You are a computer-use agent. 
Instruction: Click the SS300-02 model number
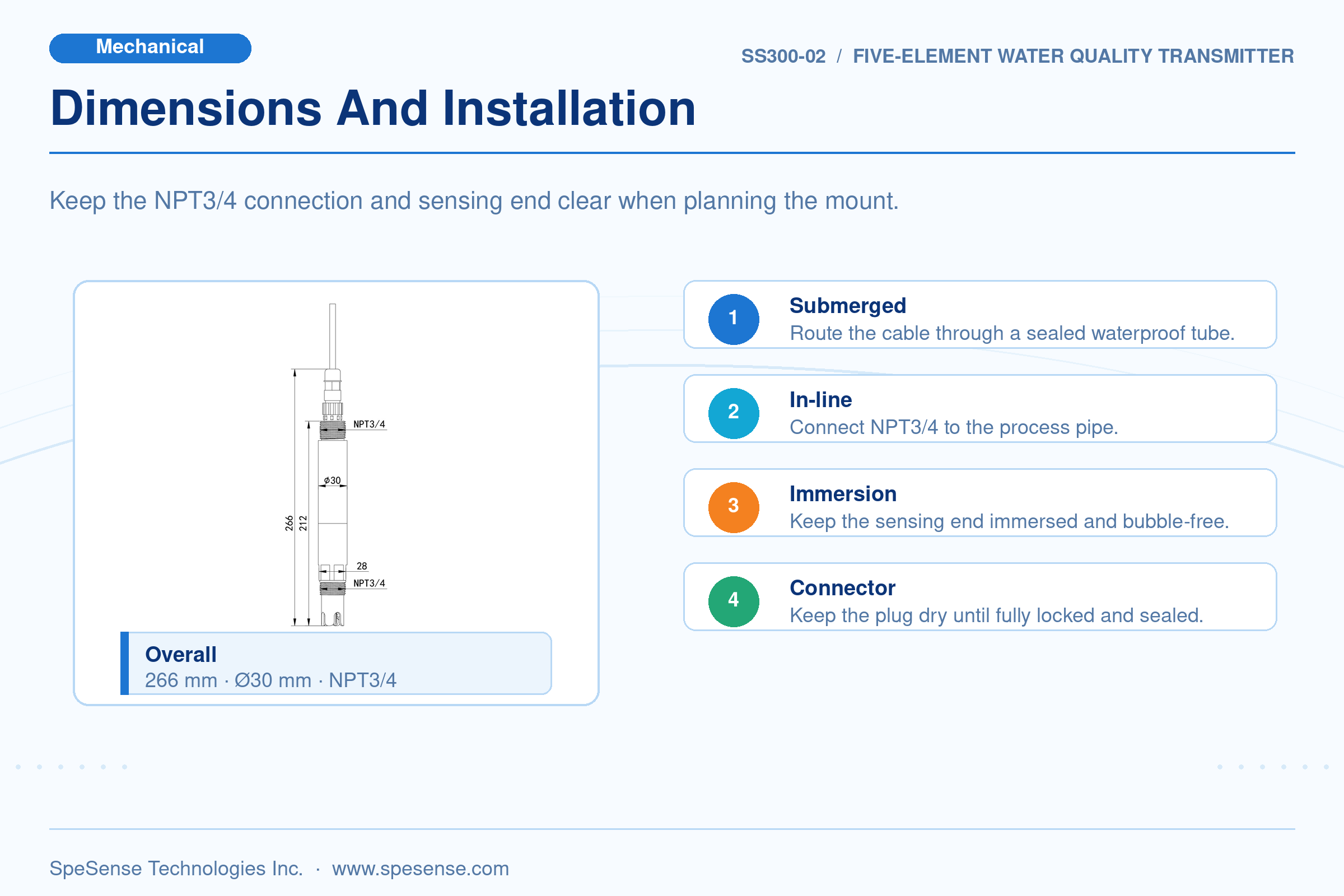click(x=783, y=56)
